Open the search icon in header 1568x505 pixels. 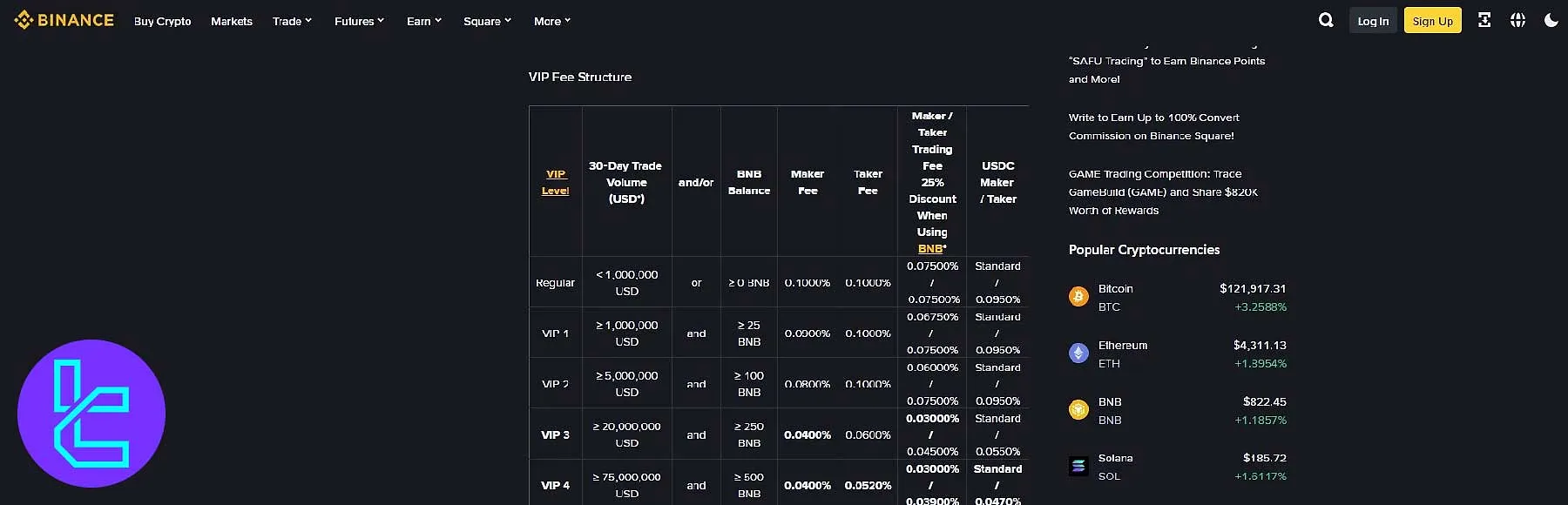coord(1326,20)
